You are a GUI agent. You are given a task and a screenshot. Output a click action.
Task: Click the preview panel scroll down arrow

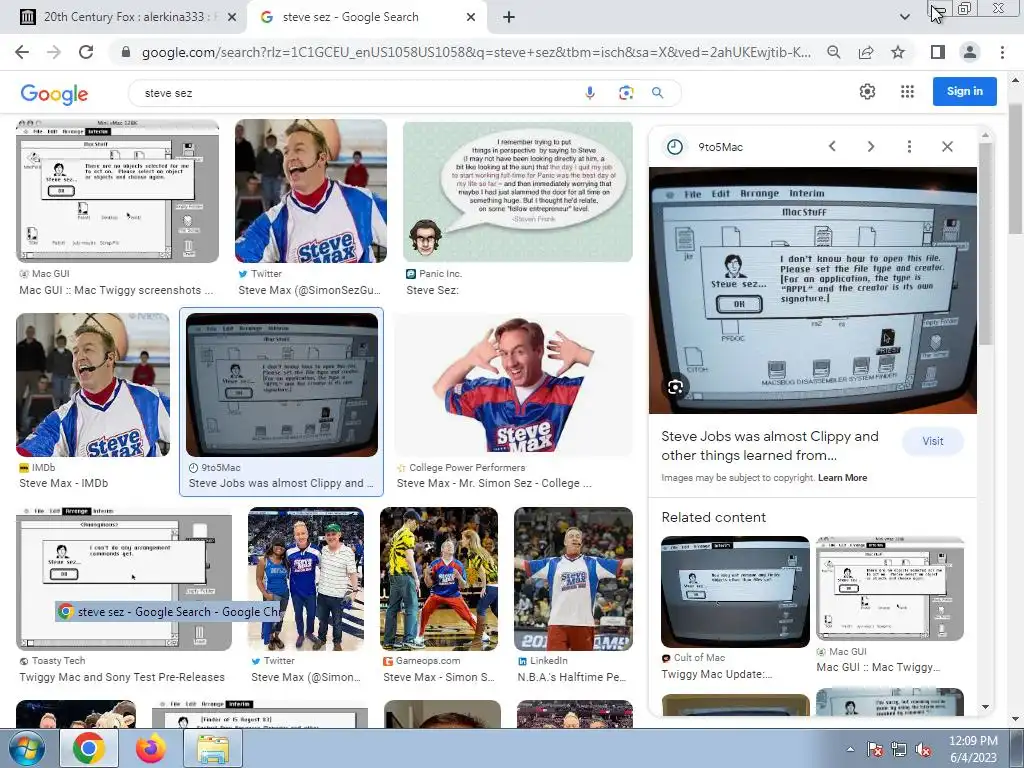985,707
